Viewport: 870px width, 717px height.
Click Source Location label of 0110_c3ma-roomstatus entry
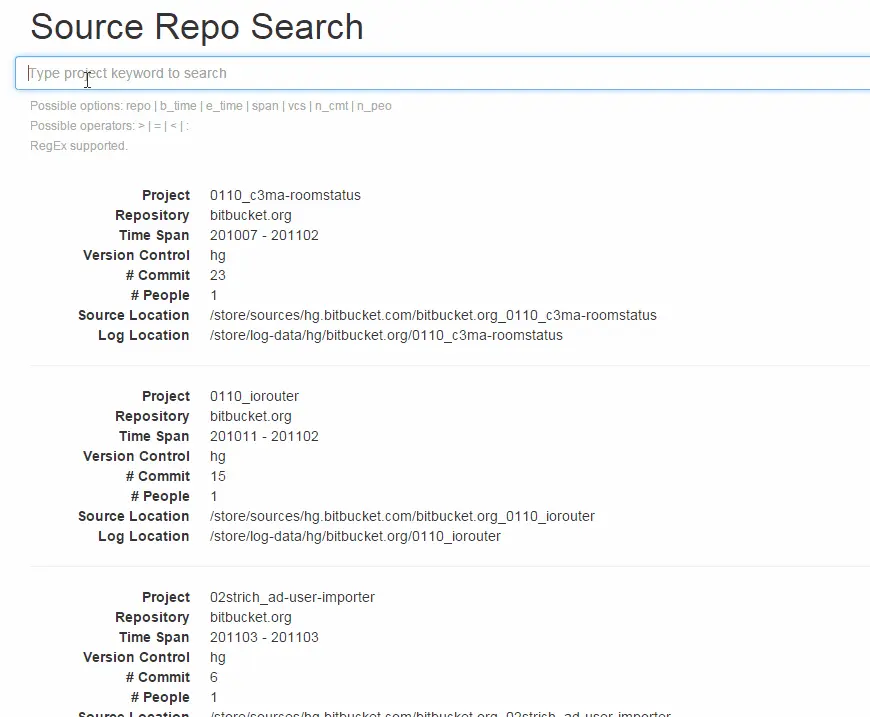[134, 315]
